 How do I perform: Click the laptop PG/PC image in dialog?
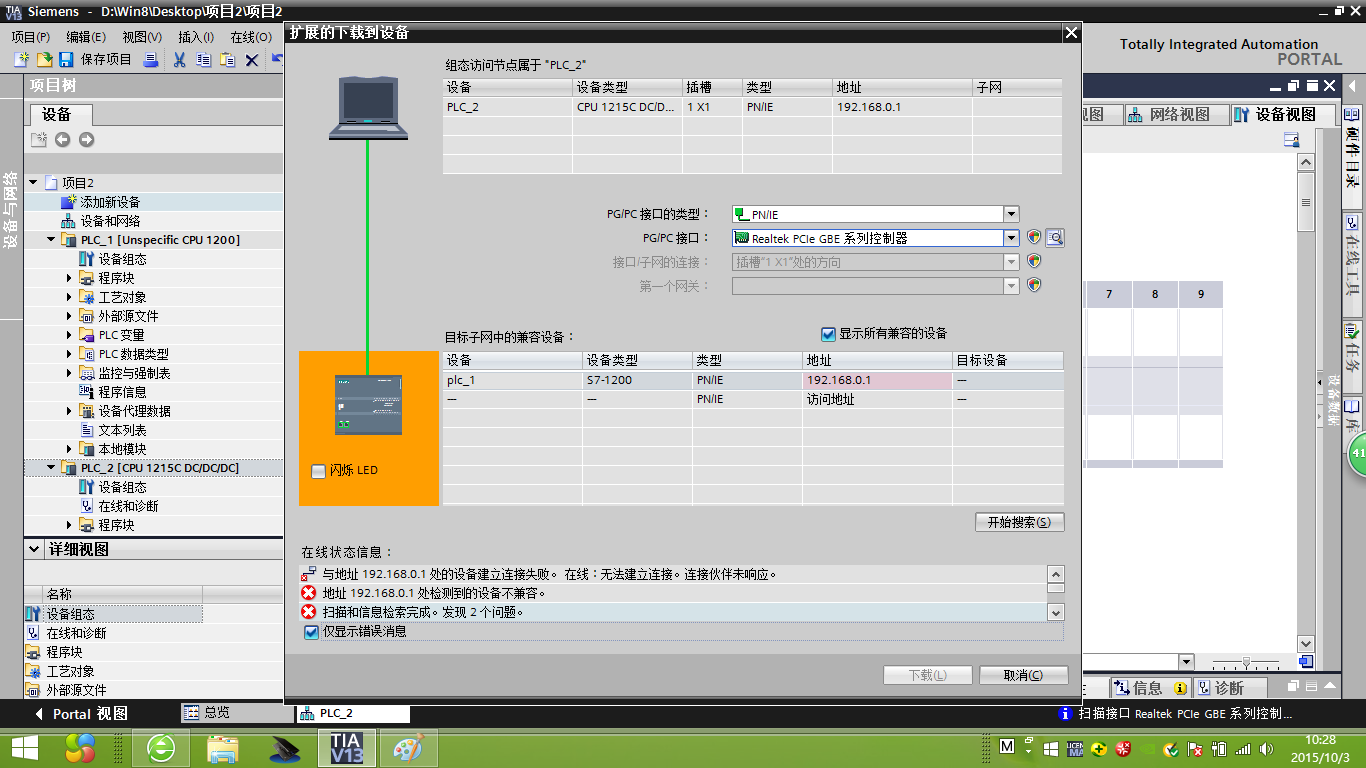[368, 109]
